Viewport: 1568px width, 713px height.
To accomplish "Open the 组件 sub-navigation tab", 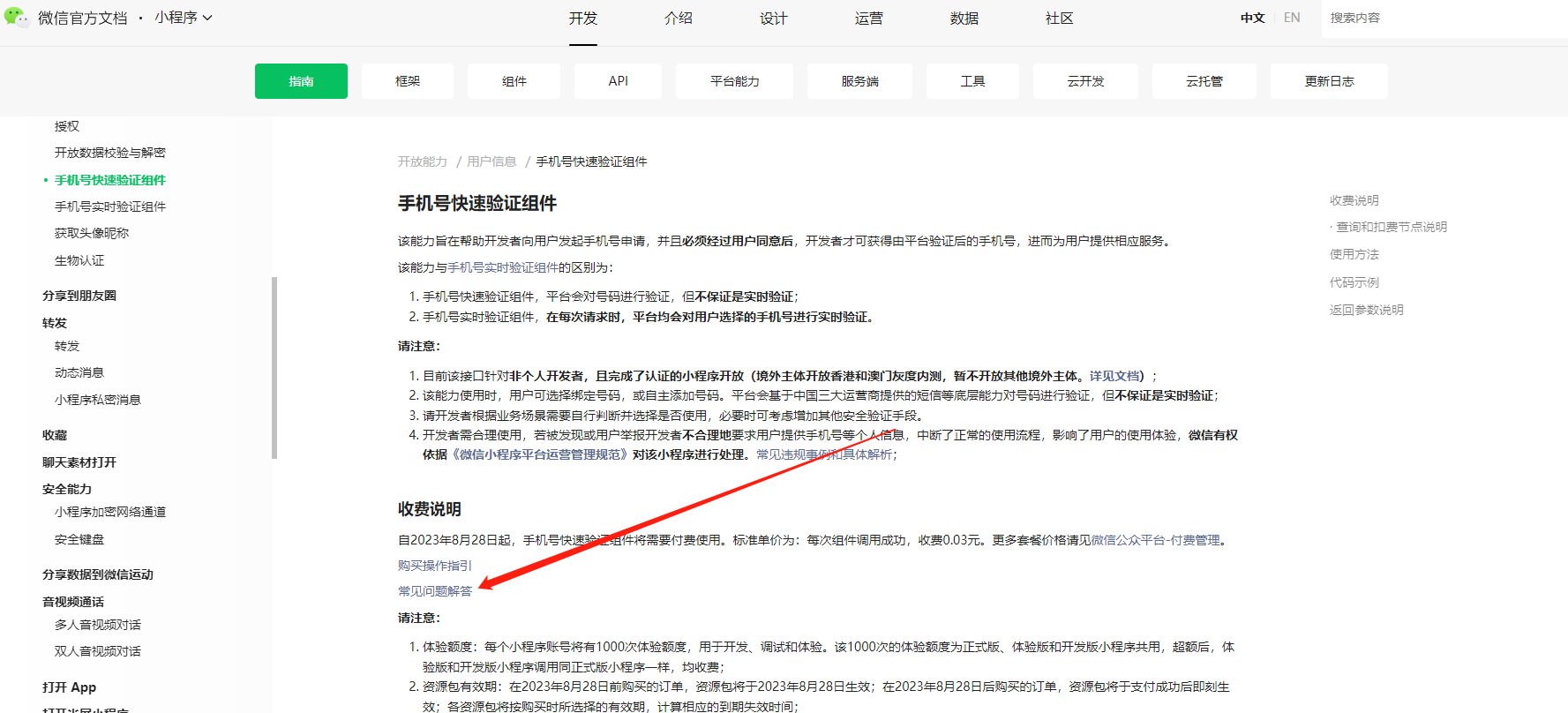I will (x=514, y=81).
